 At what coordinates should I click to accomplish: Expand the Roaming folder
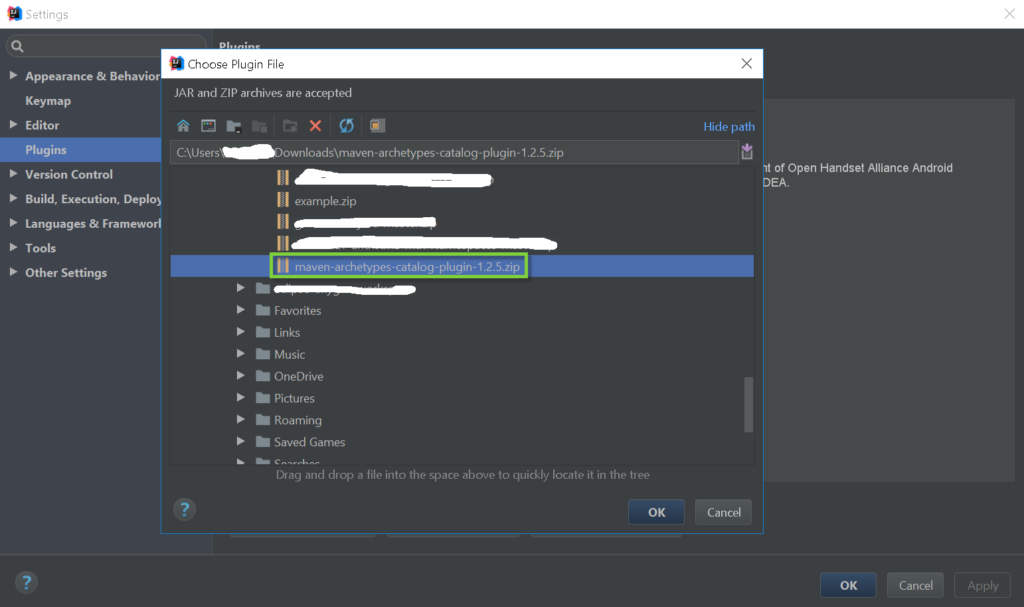[x=240, y=419]
